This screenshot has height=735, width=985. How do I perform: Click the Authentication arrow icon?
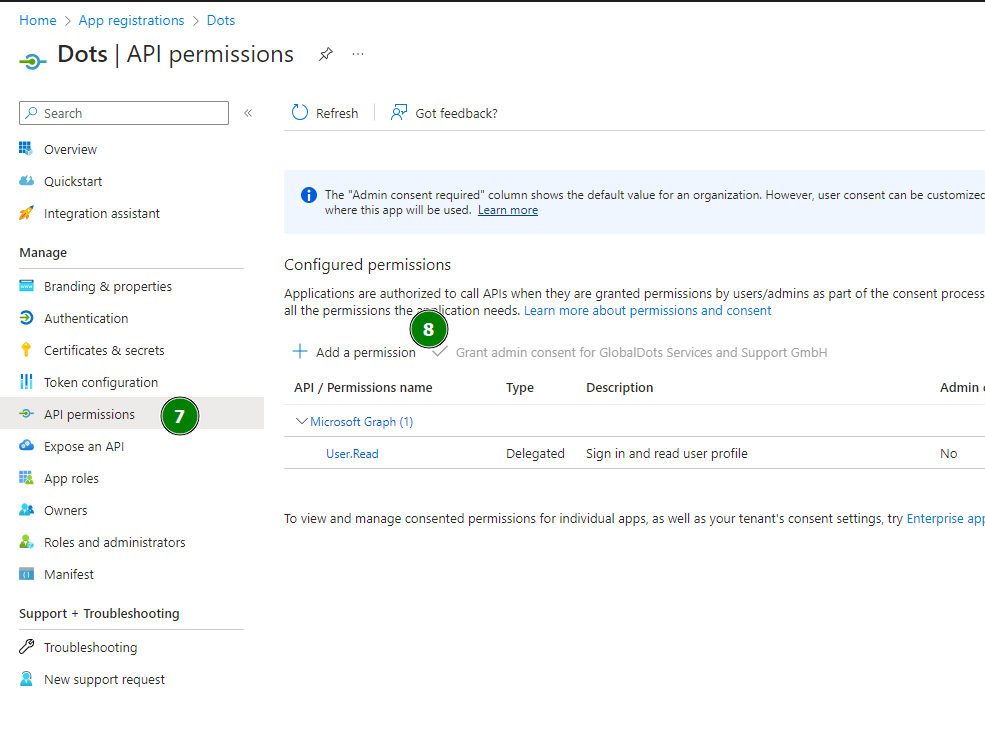click(26, 318)
